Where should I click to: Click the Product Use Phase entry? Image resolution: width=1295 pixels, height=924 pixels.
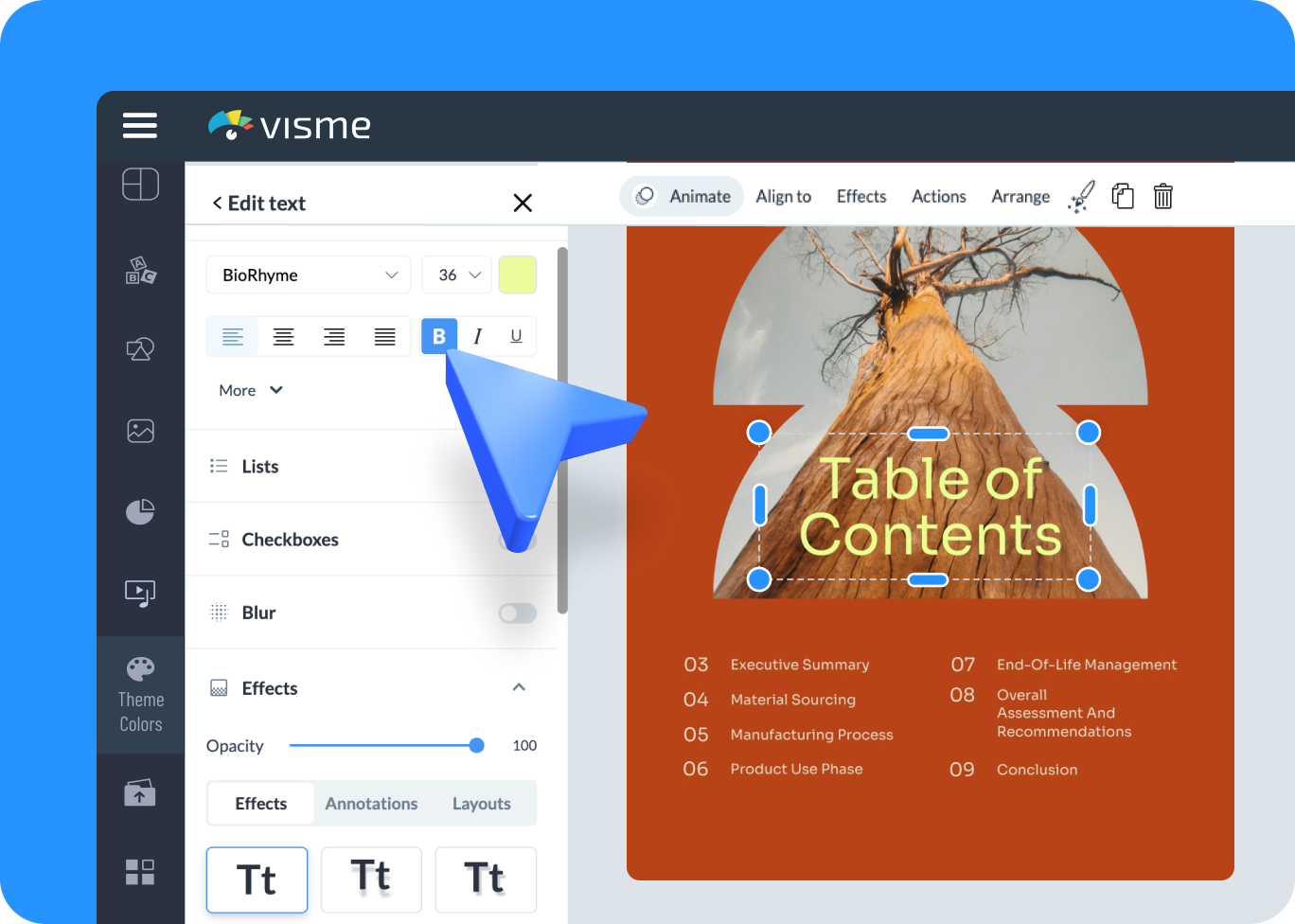(796, 769)
